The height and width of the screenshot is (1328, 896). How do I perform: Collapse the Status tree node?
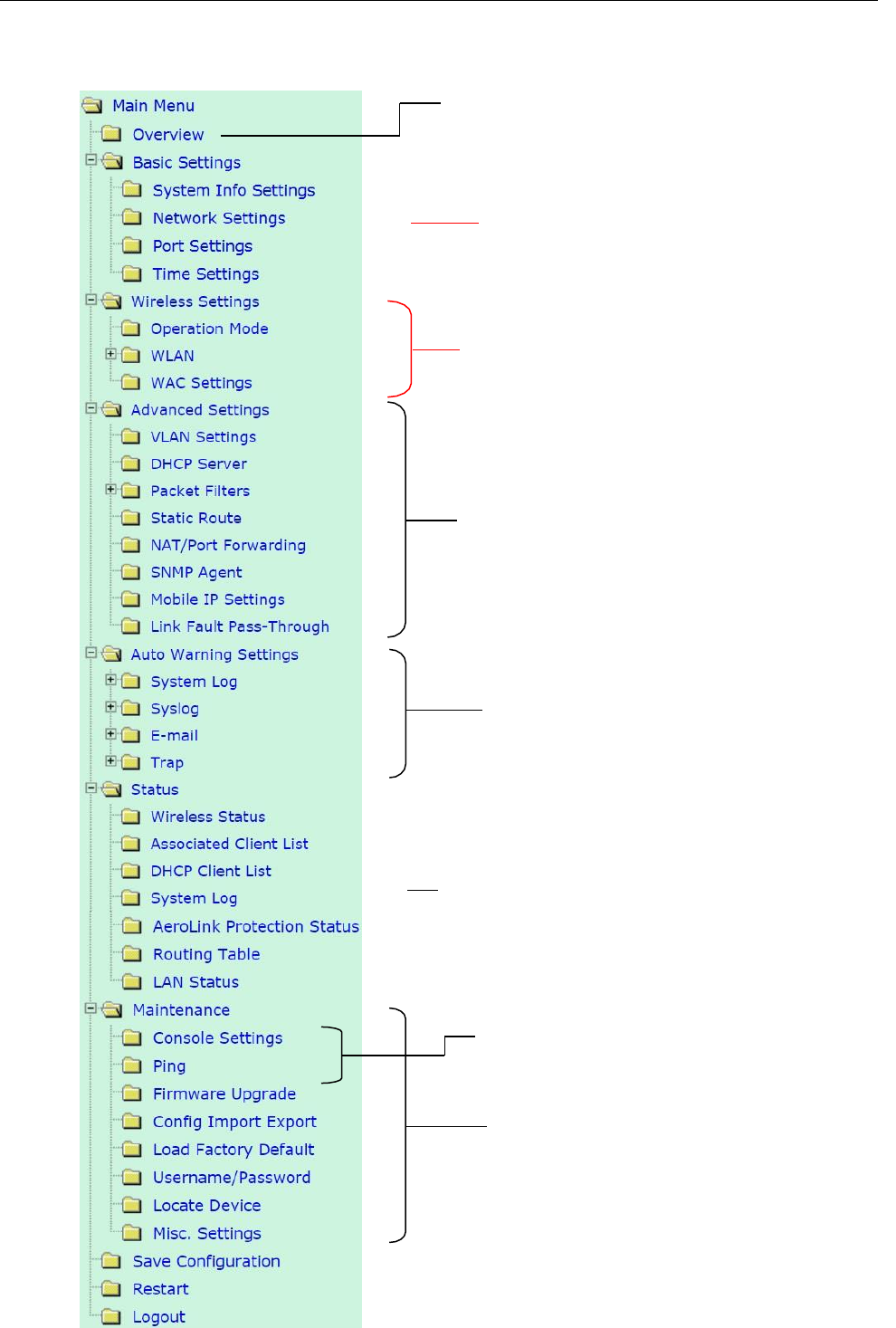pos(91,788)
